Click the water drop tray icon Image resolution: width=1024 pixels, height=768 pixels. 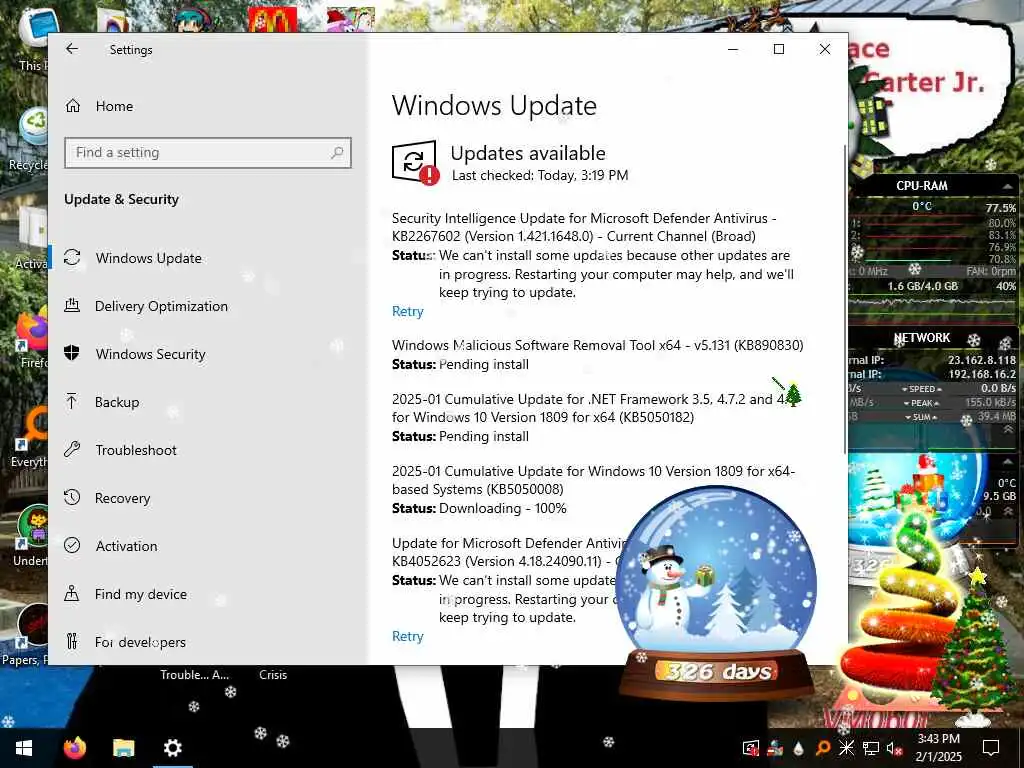point(798,748)
